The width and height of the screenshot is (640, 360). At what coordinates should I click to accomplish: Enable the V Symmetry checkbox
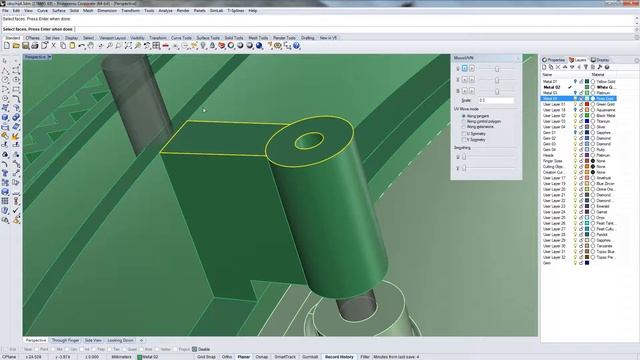click(464, 140)
